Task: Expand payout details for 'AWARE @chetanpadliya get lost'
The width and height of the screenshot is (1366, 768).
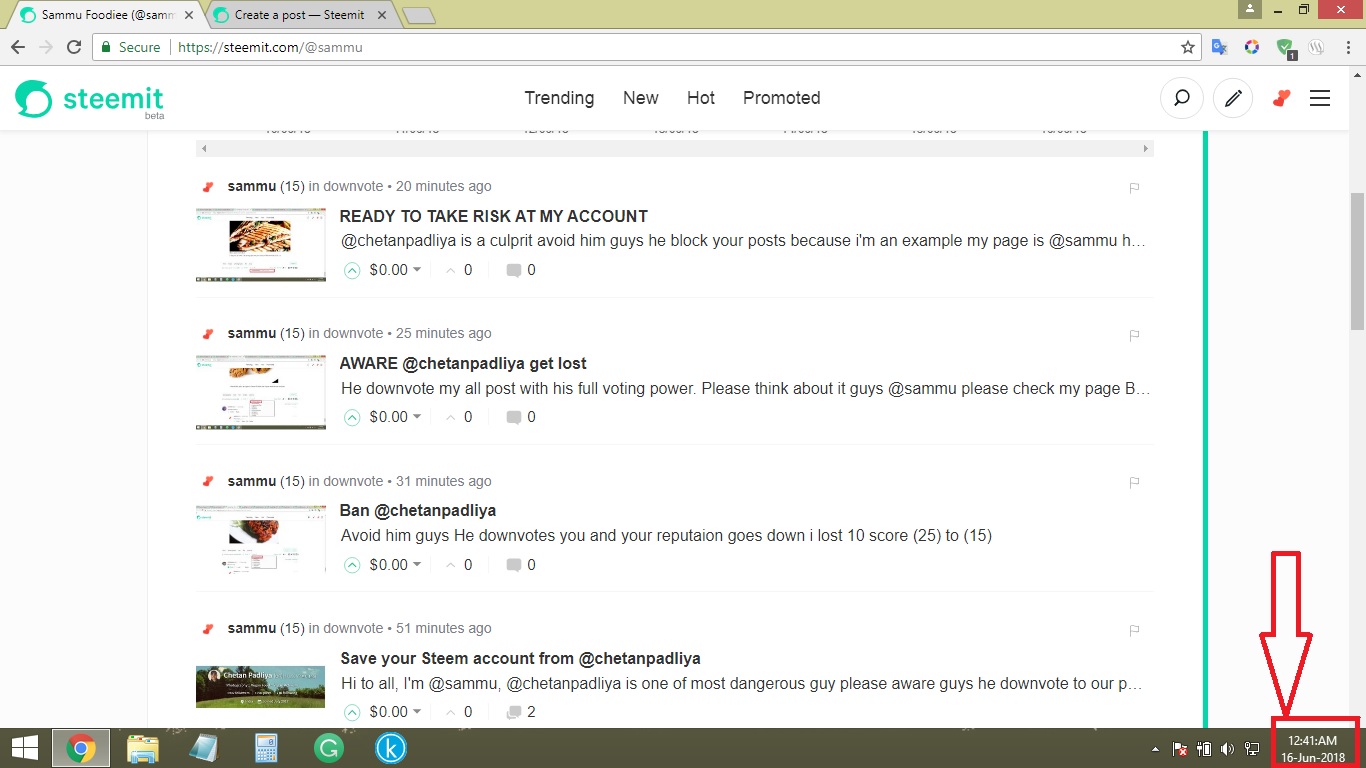Action: pyautogui.click(x=395, y=417)
